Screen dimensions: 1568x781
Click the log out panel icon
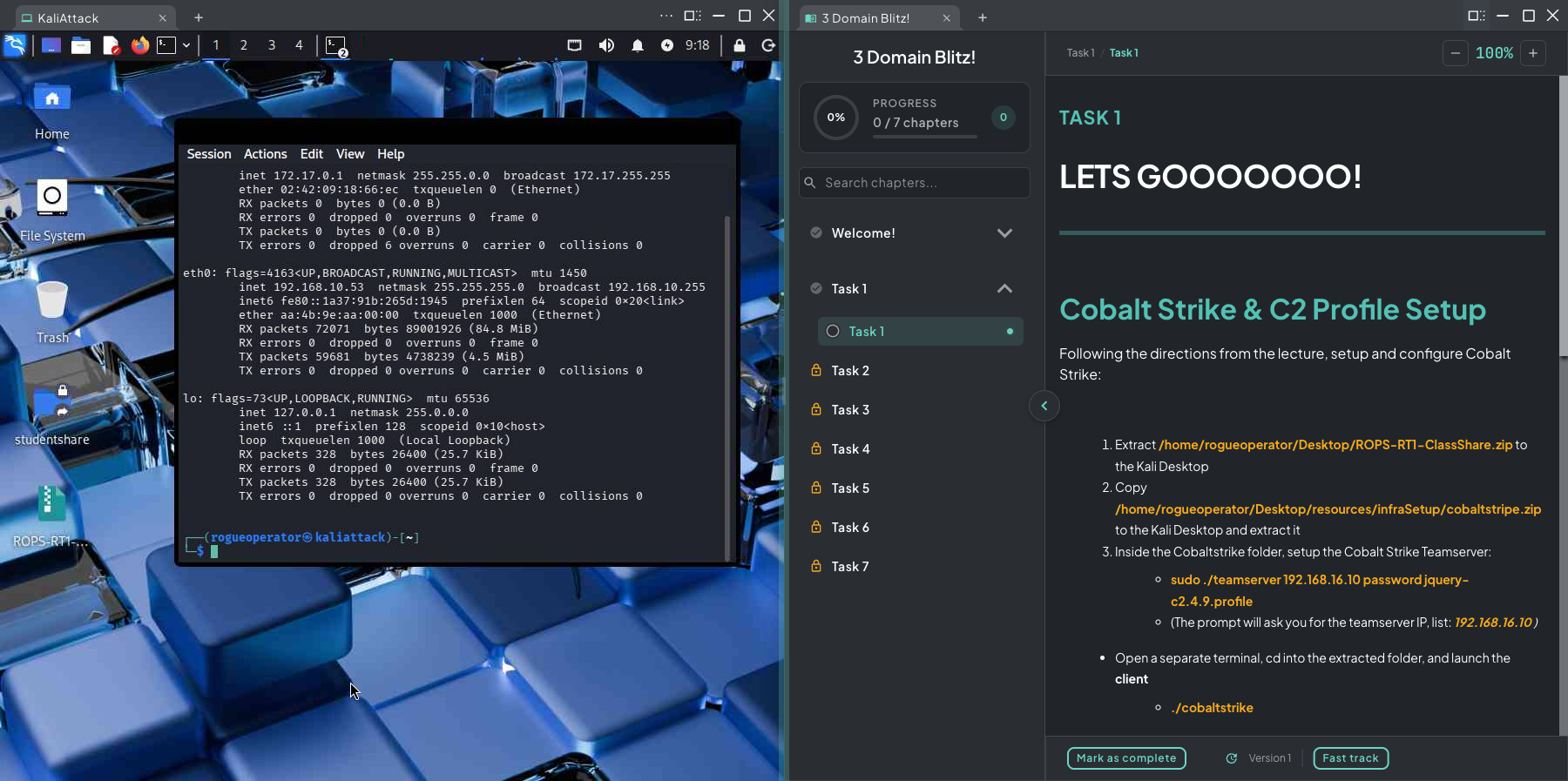click(x=768, y=45)
